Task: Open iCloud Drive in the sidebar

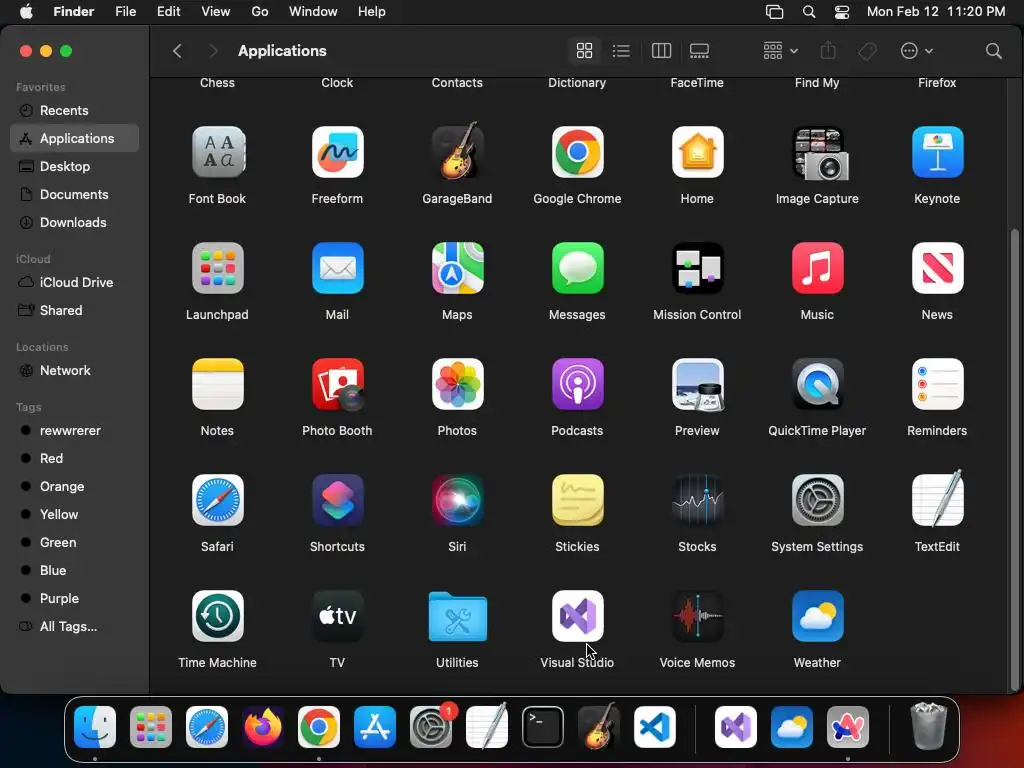Action: [x=74, y=282]
